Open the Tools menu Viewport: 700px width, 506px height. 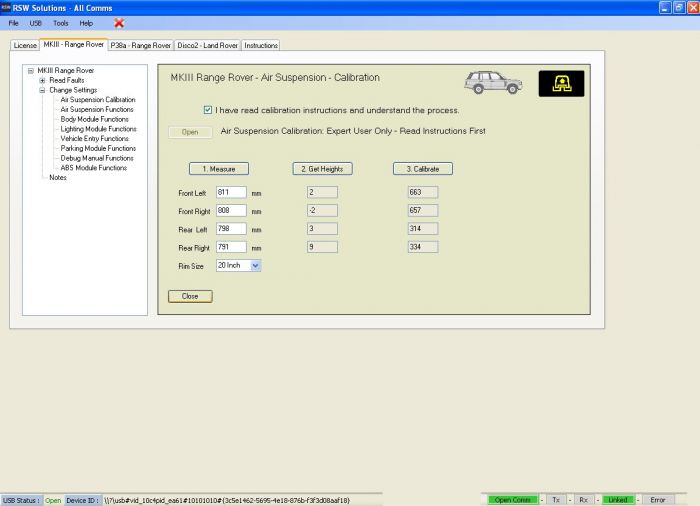coord(61,23)
